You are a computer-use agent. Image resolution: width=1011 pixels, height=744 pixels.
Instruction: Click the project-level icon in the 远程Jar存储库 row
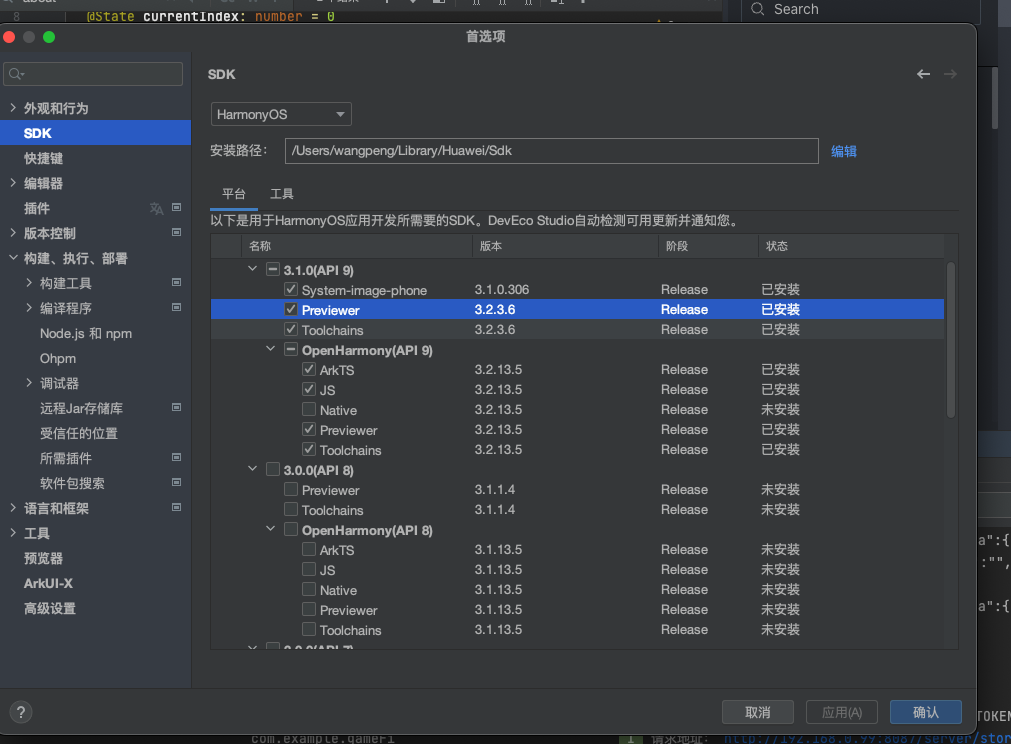176,407
